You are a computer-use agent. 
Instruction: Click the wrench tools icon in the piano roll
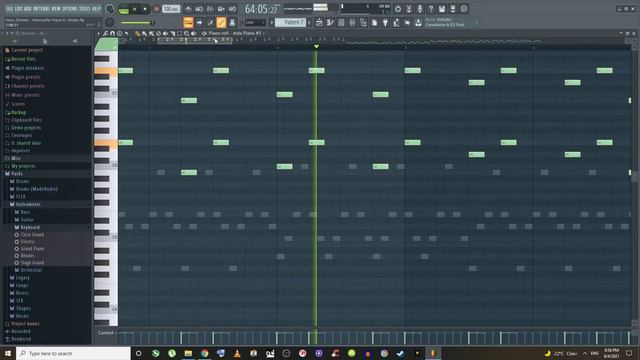105,33
